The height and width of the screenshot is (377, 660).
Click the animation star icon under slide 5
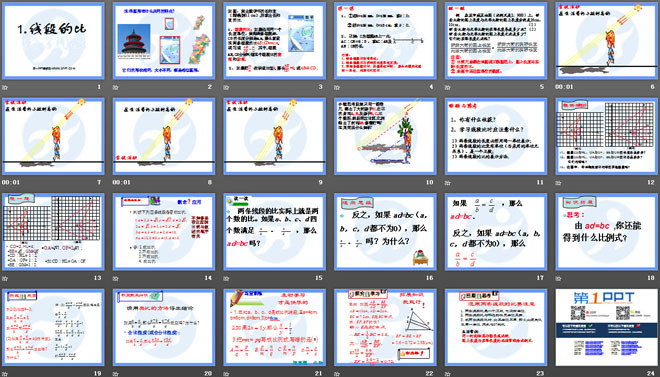tap(448, 87)
